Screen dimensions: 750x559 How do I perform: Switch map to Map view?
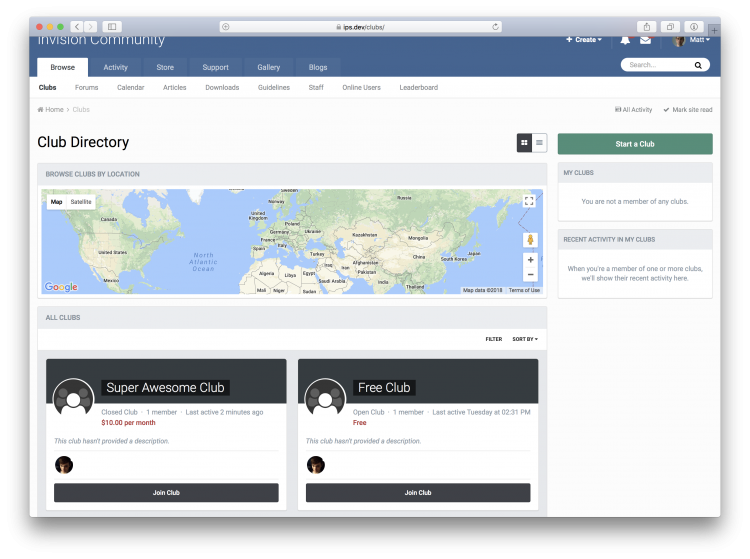tap(56, 202)
